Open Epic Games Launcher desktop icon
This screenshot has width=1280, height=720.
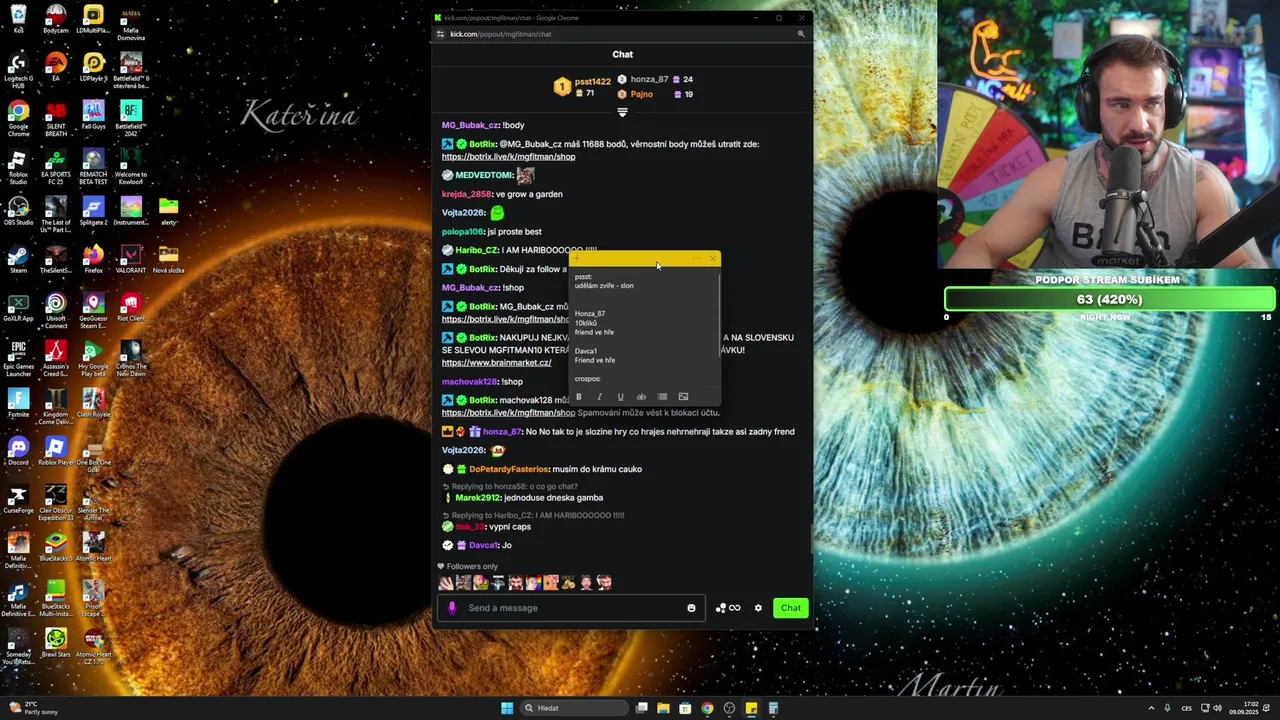point(18,355)
